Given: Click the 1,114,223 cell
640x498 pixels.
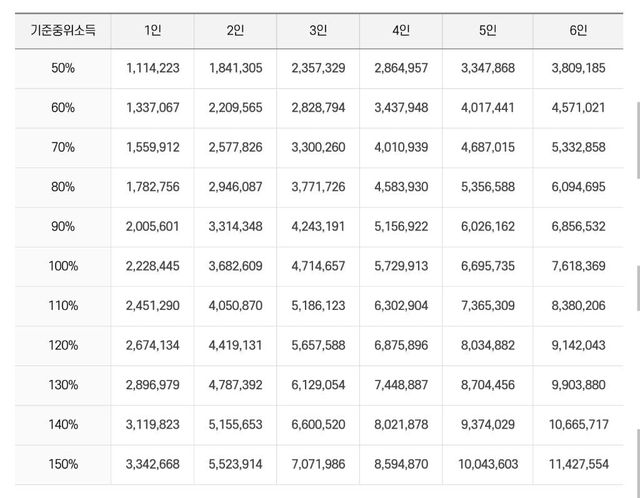Looking at the screenshot, I should click(153, 67).
